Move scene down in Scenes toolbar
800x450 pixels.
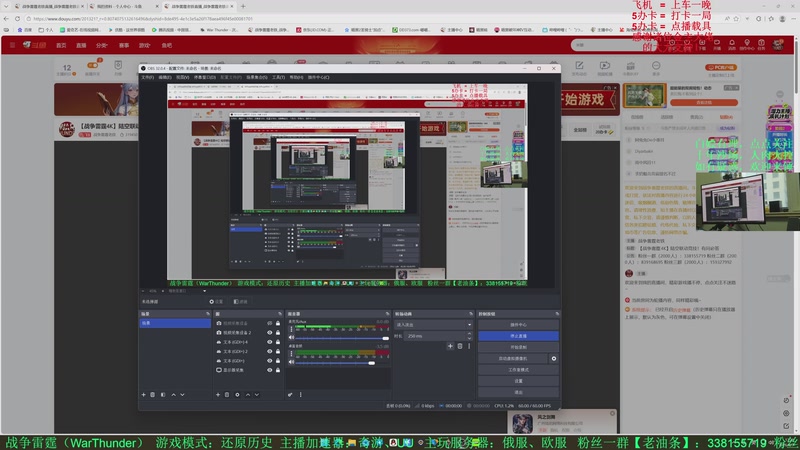point(182,394)
